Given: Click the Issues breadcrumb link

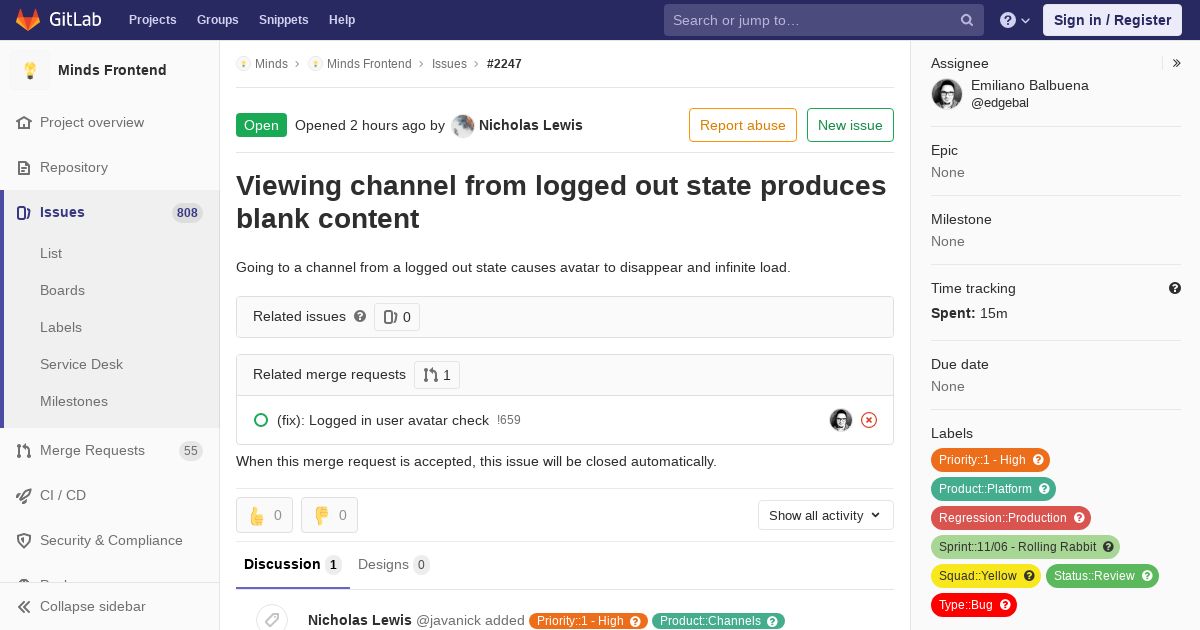Looking at the screenshot, I should 449,64.
